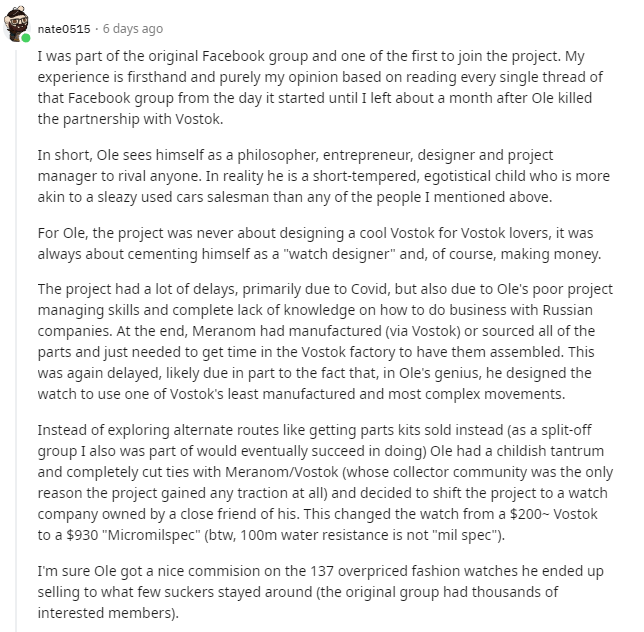Screen dimensions: 644x632
Task: Click the paragraph starting "For Ole, the project"
Action: click(x=318, y=244)
